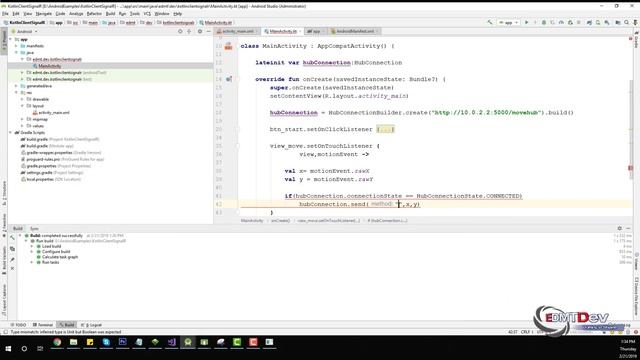This screenshot has height=360, width=640.
Task: Select MainActivity file in project tree
Action: pos(49,66)
